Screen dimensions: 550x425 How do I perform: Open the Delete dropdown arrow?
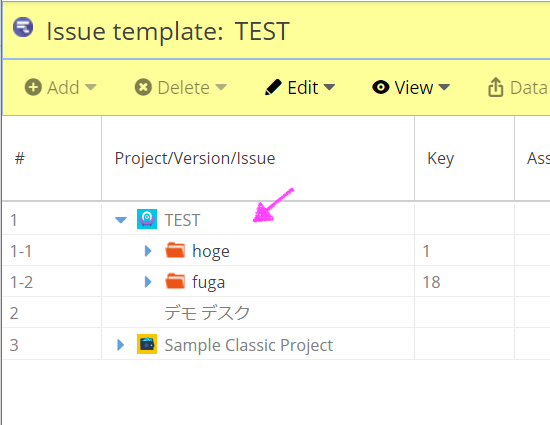pyautogui.click(x=221, y=87)
